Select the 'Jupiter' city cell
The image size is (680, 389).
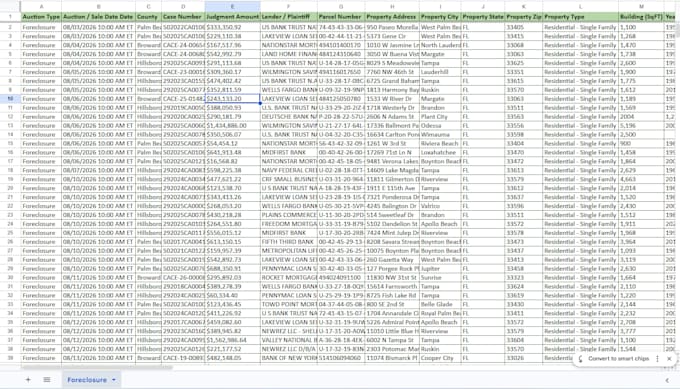tap(440, 268)
